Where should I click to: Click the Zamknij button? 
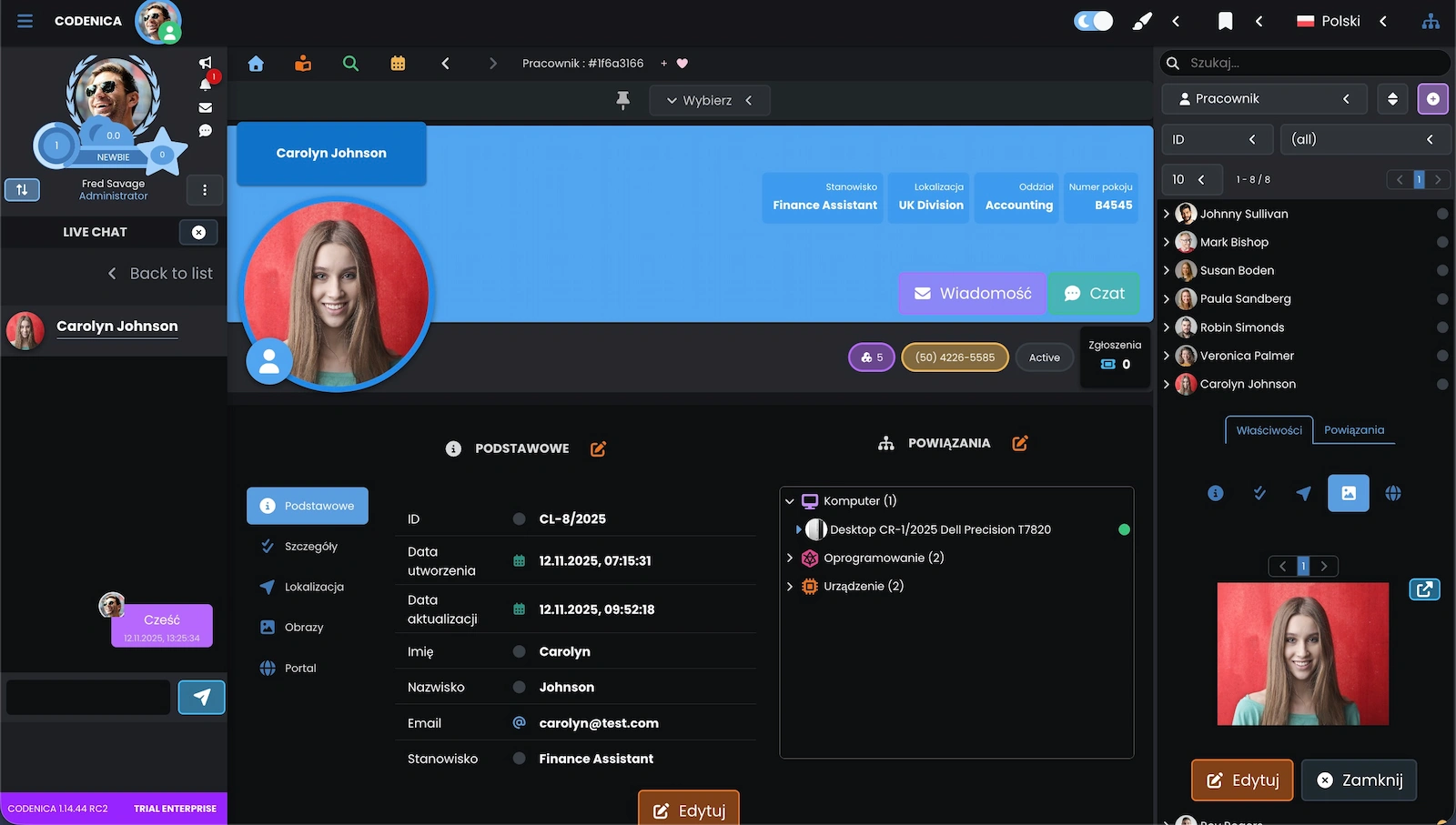[1359, 780]
